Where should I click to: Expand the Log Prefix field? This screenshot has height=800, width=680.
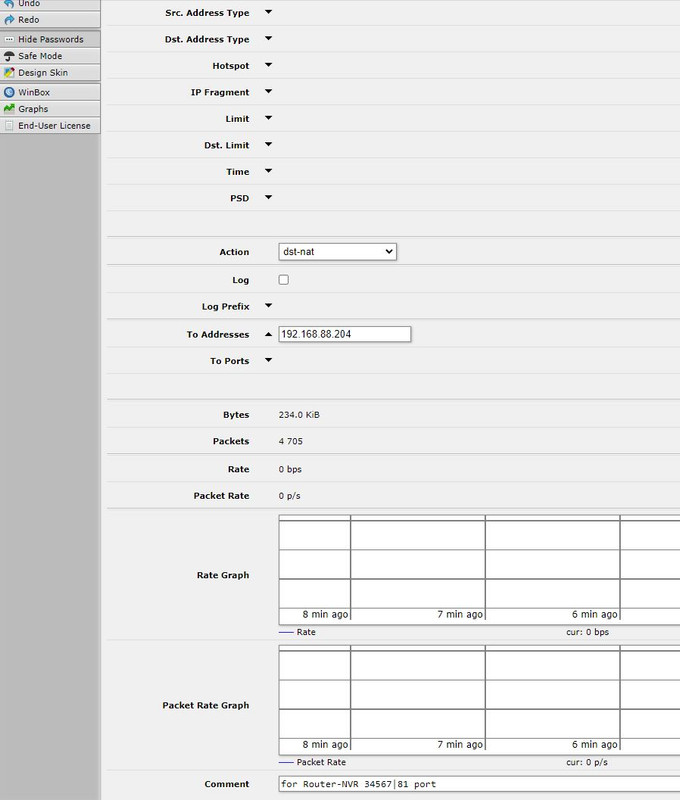[x=268, y=306]
